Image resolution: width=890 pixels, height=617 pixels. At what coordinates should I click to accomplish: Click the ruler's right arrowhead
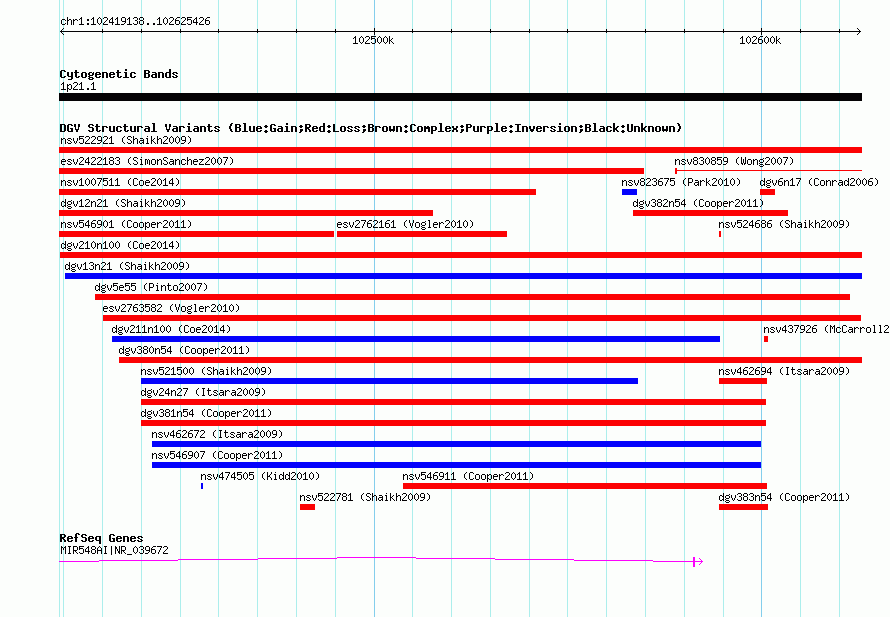tap(859, 31)
